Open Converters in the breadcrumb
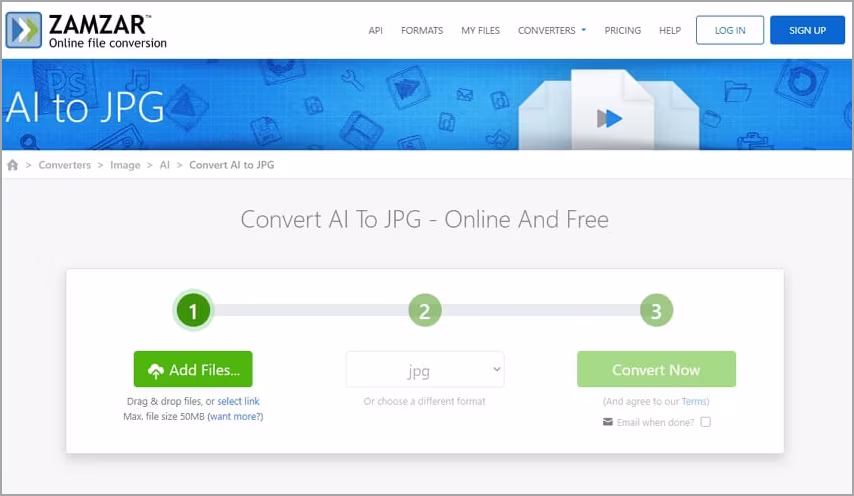This screenshot has height=496, width=854. 65,165
